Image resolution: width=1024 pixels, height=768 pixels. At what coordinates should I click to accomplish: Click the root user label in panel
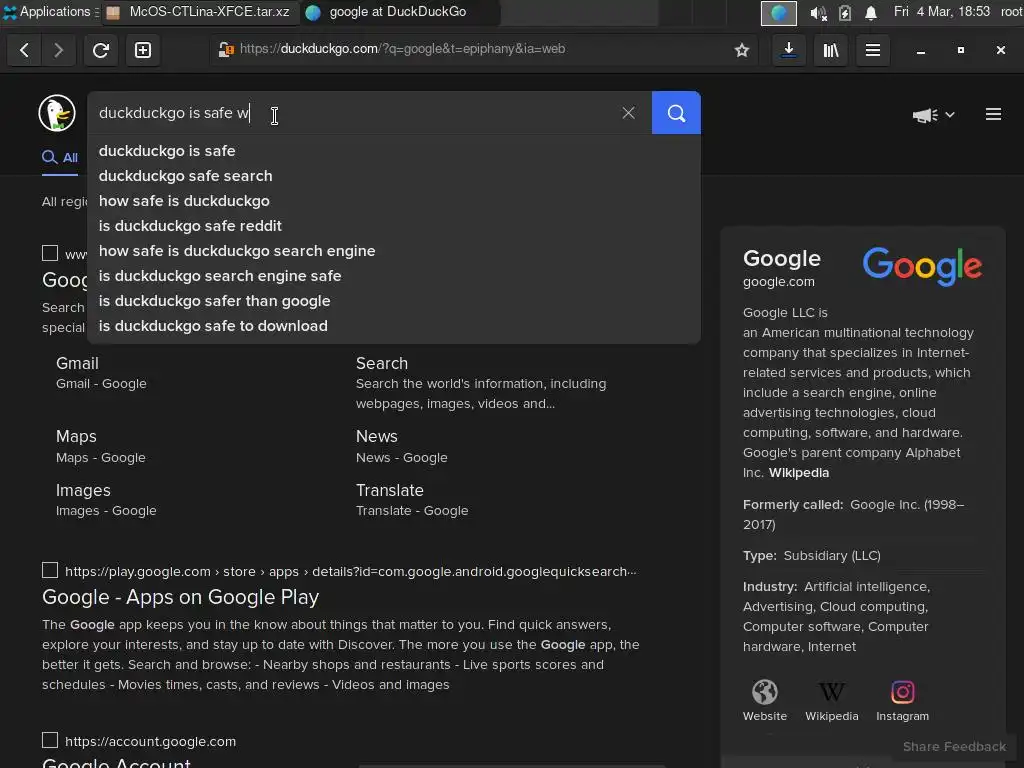[1012, 12]
